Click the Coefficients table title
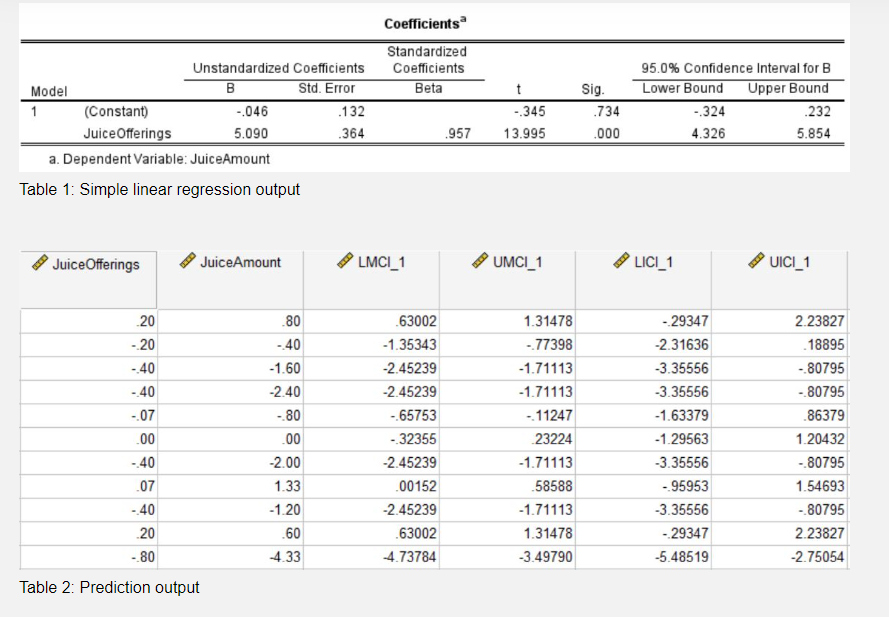 [425, 23]
